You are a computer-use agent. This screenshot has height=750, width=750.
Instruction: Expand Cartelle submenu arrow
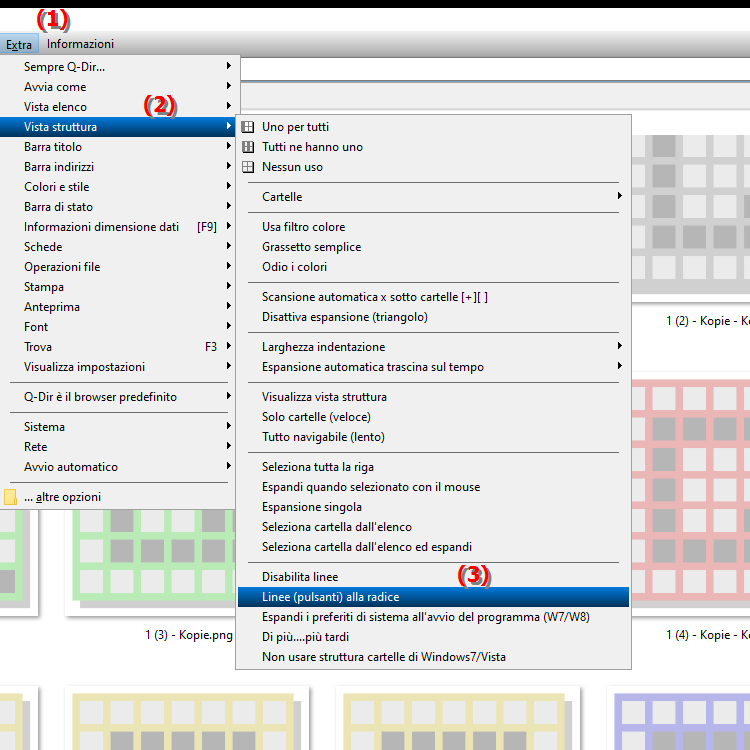(x=619, y=196)
